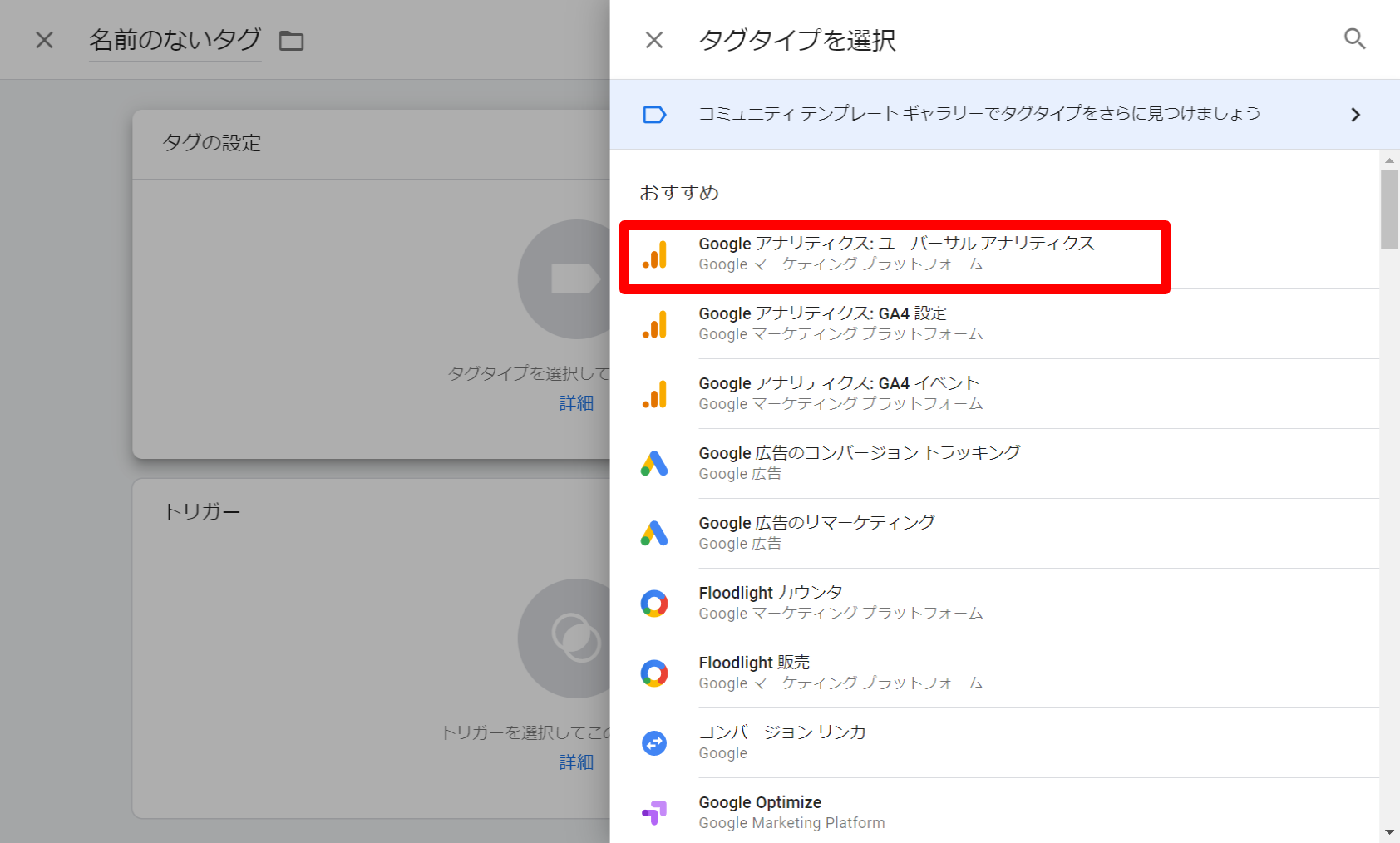Click Universal Analytics bar chart icon
This screenshot has height=843, width=1400.
[654, 254]
